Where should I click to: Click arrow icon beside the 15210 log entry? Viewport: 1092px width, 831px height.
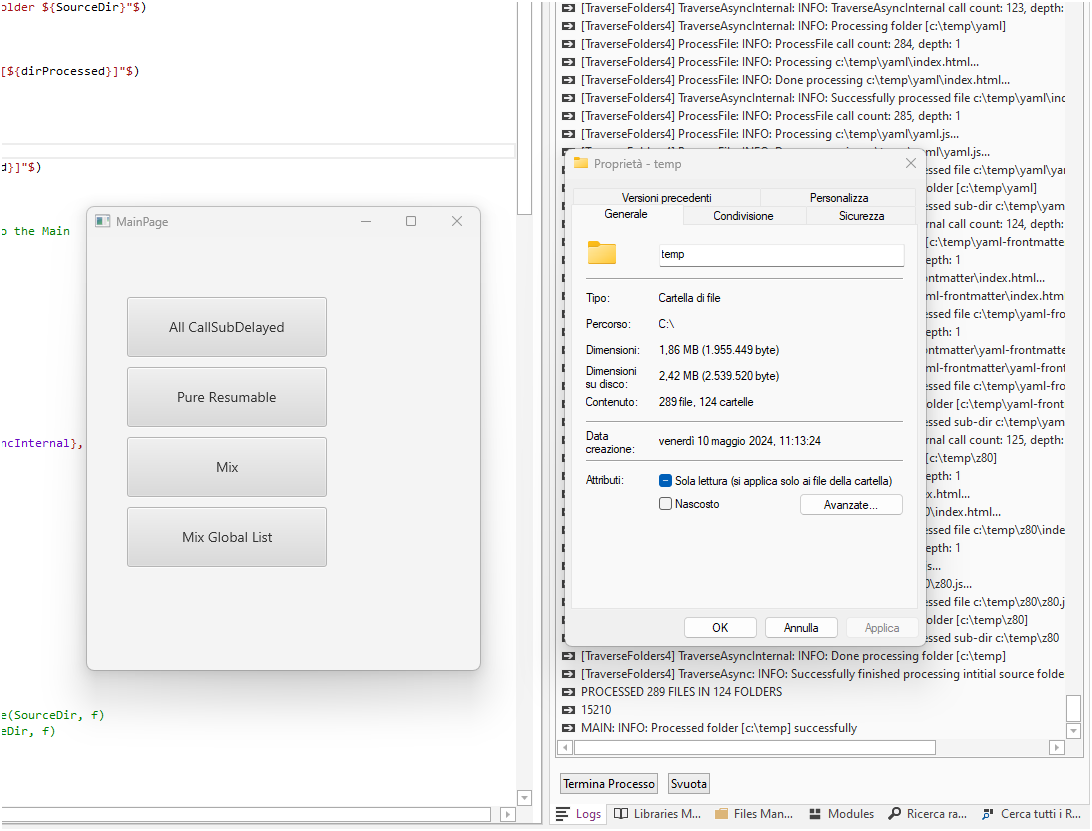(568, 710)
